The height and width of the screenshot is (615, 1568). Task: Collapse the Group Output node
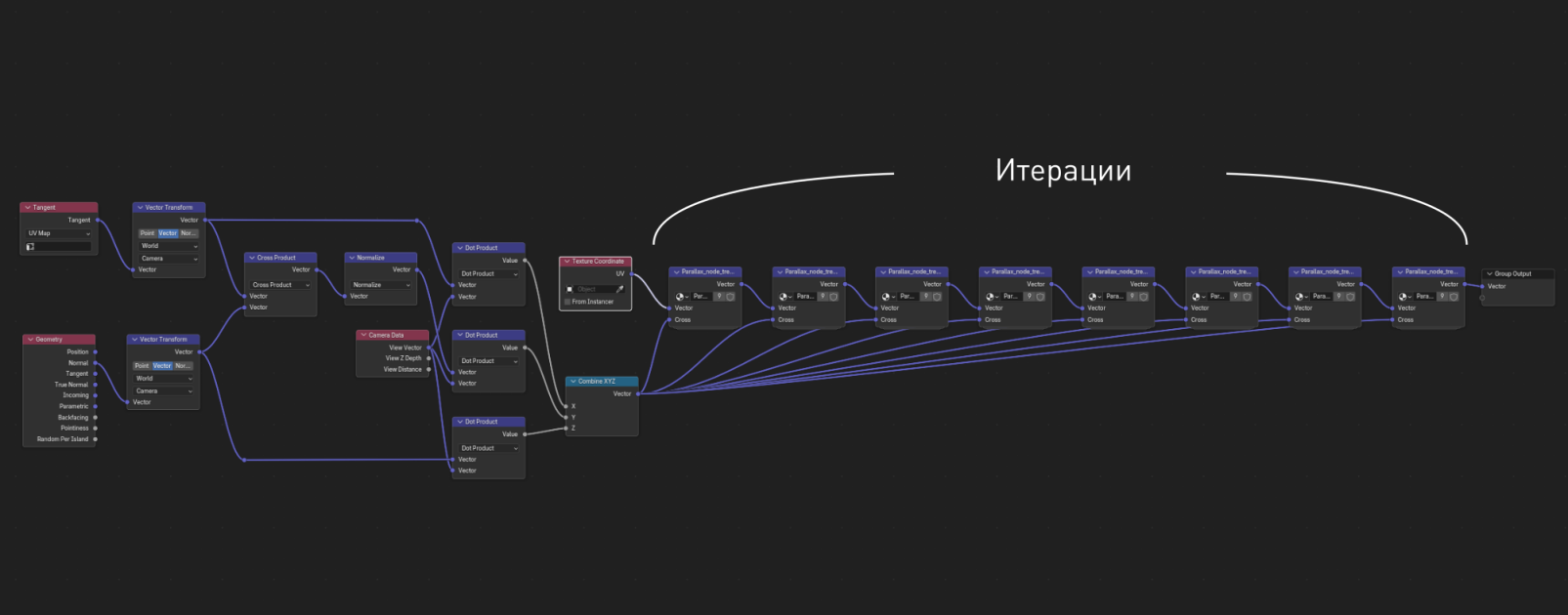pos(1489,273)
